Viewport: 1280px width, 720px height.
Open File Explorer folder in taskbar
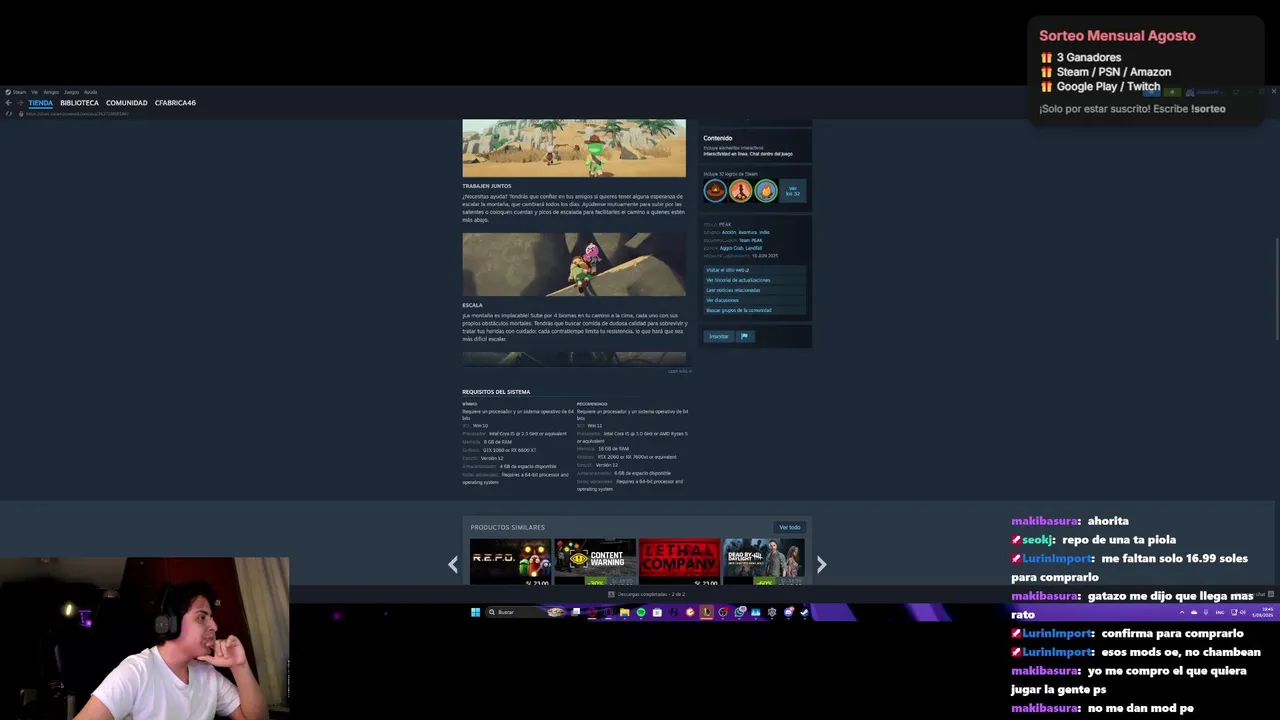click(x=625, y=612)
